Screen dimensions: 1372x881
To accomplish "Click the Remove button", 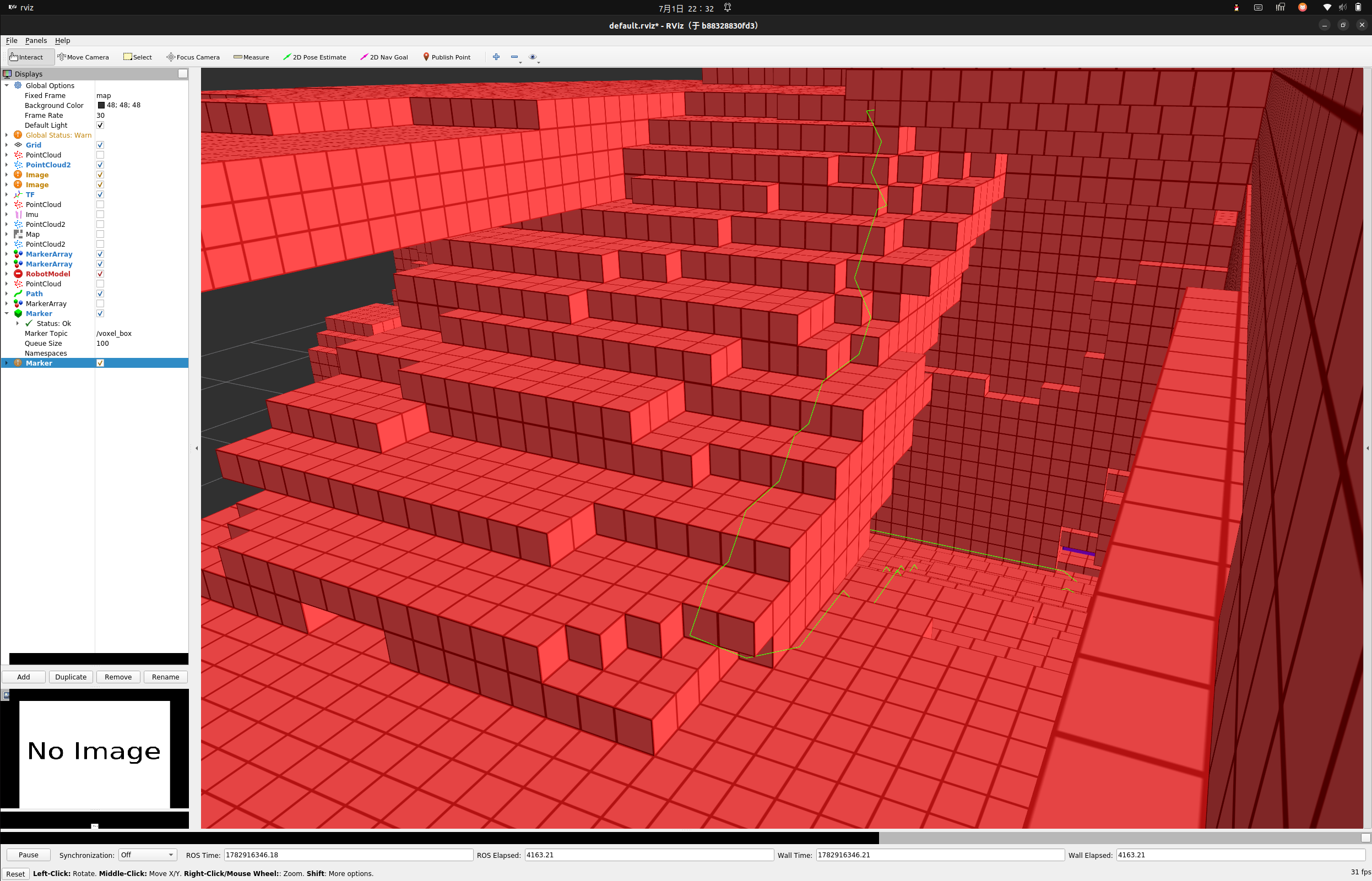I will (118, 677).
